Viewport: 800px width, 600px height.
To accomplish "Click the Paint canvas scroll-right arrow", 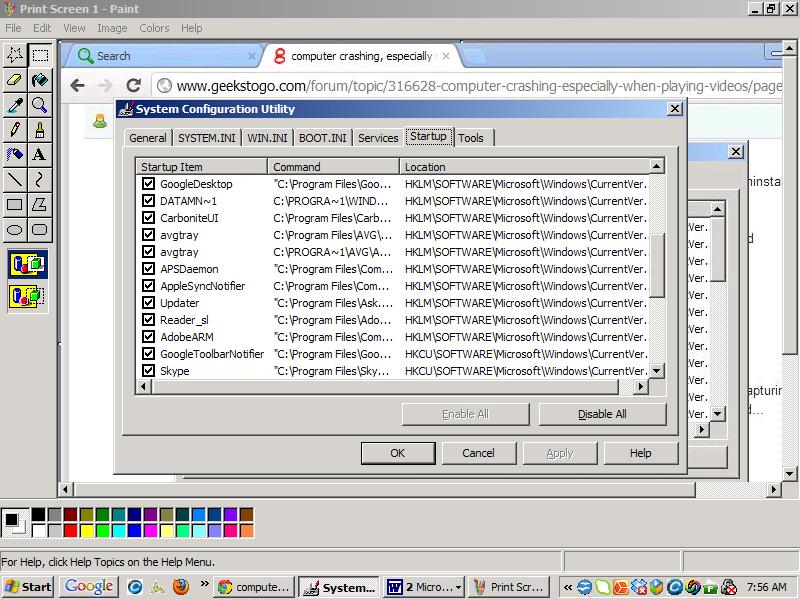I will click(774, 490).
